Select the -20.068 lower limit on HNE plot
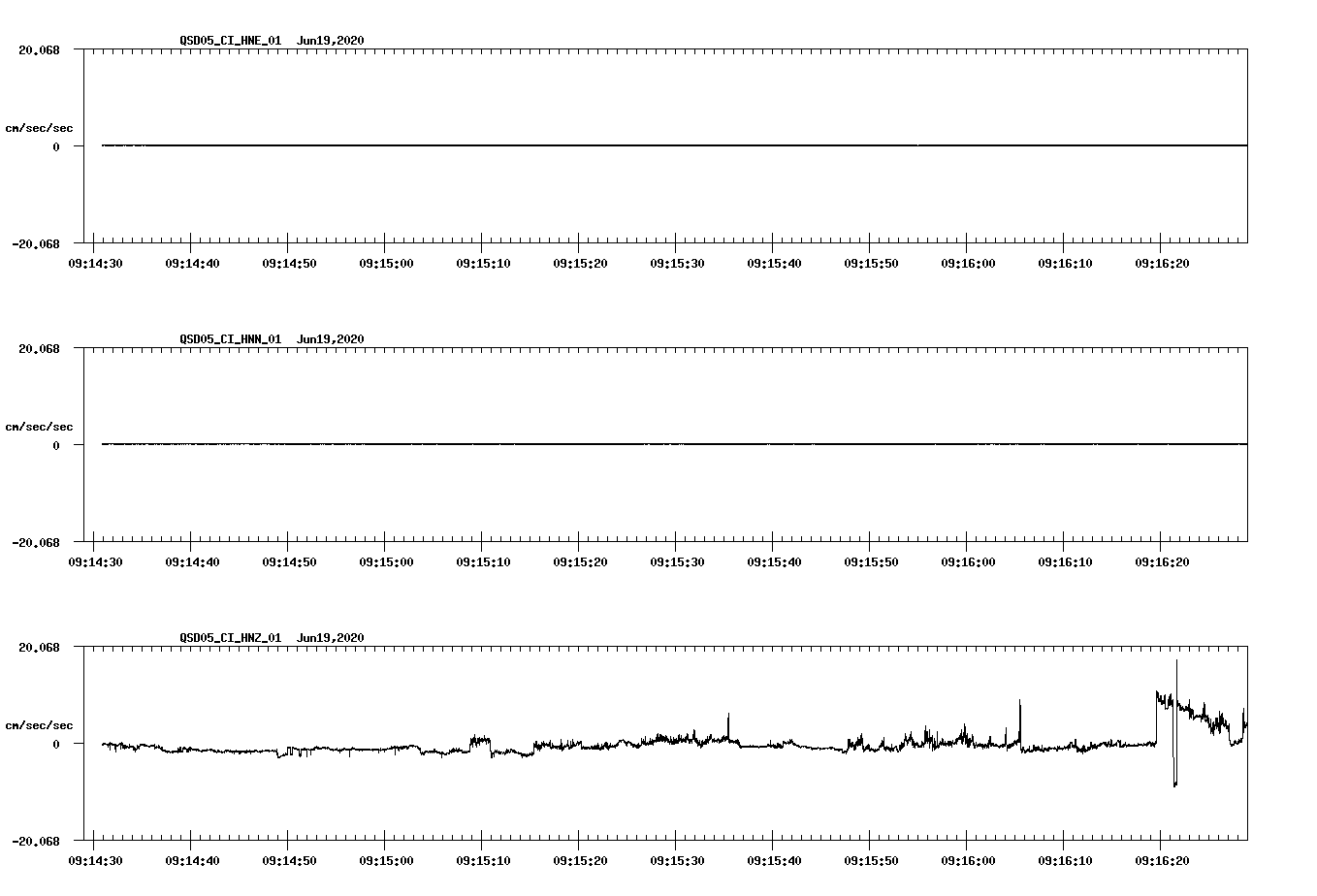 point(36,243)
